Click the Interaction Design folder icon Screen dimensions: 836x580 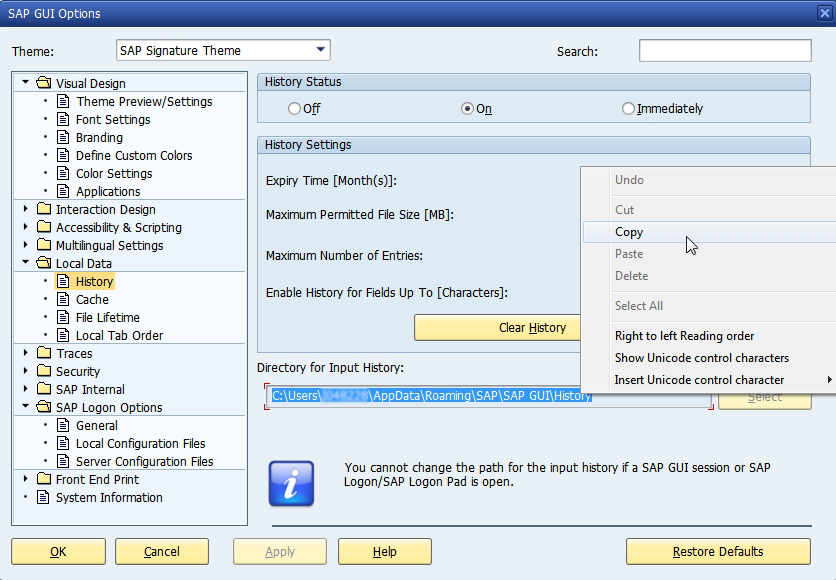point(44,209)
